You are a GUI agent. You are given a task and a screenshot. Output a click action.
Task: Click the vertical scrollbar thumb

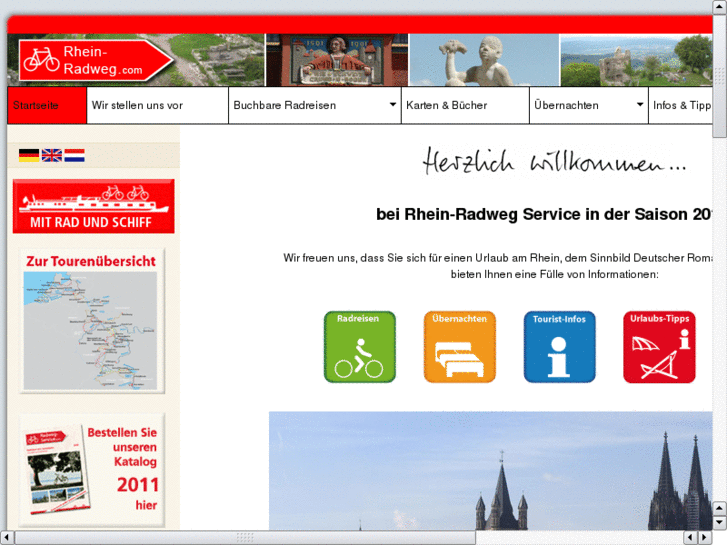coord(720,76)
